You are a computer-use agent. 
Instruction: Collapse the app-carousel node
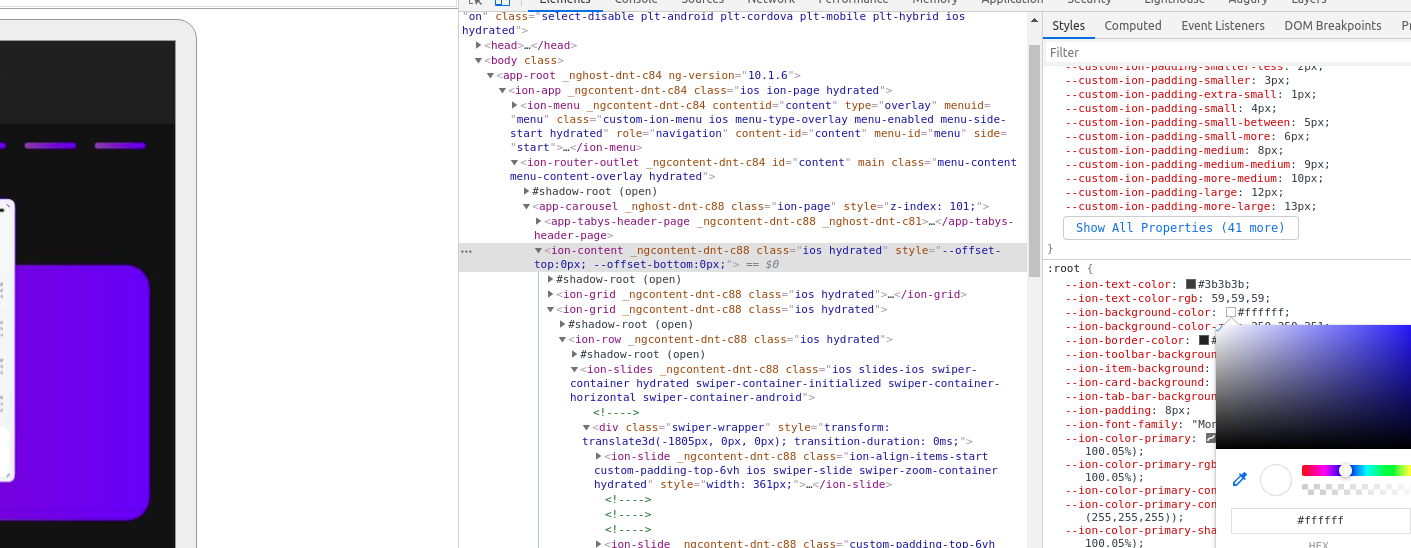[527, 206]
